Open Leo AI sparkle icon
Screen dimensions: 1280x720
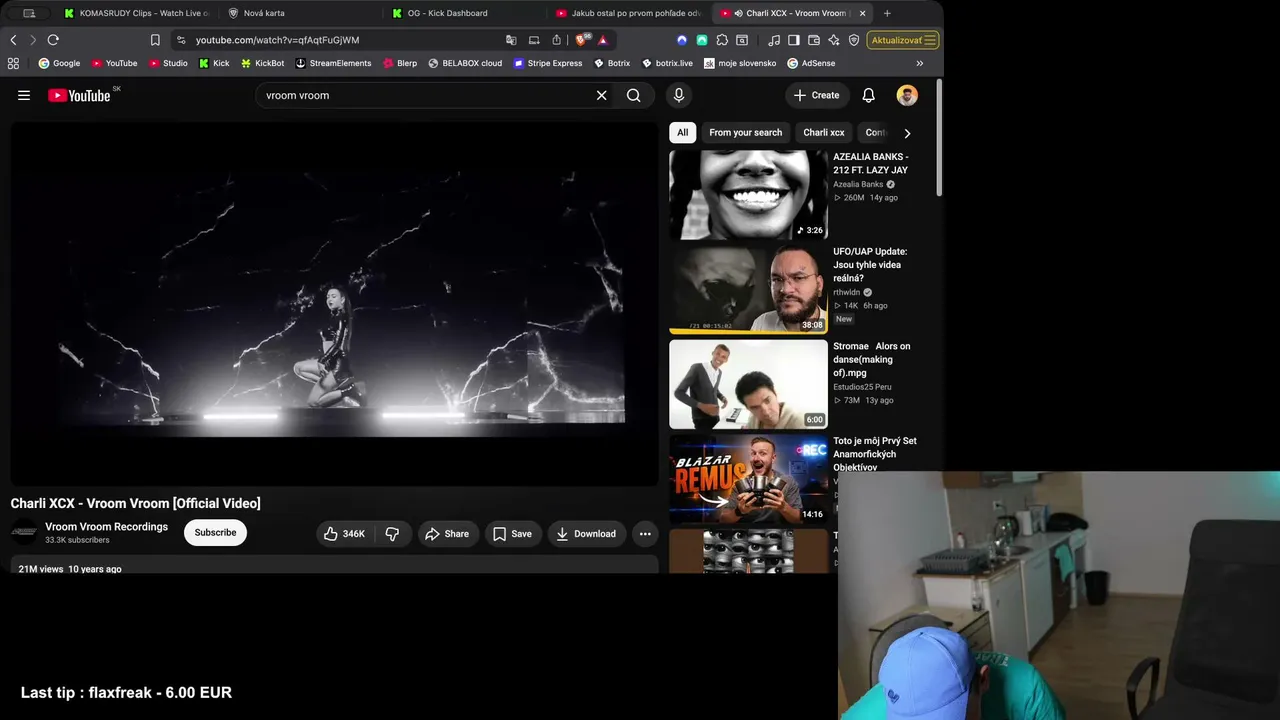pyautogui.click(x=834, y=40)
